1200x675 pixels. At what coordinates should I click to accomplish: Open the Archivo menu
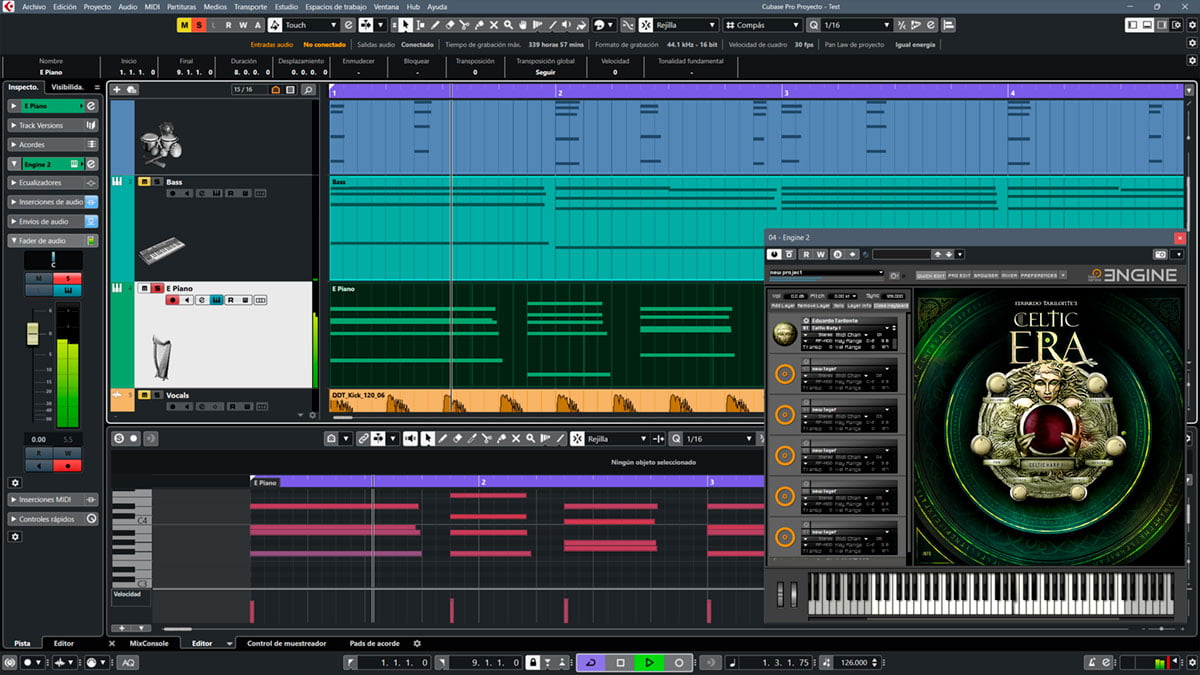click(x=34, y=6)
